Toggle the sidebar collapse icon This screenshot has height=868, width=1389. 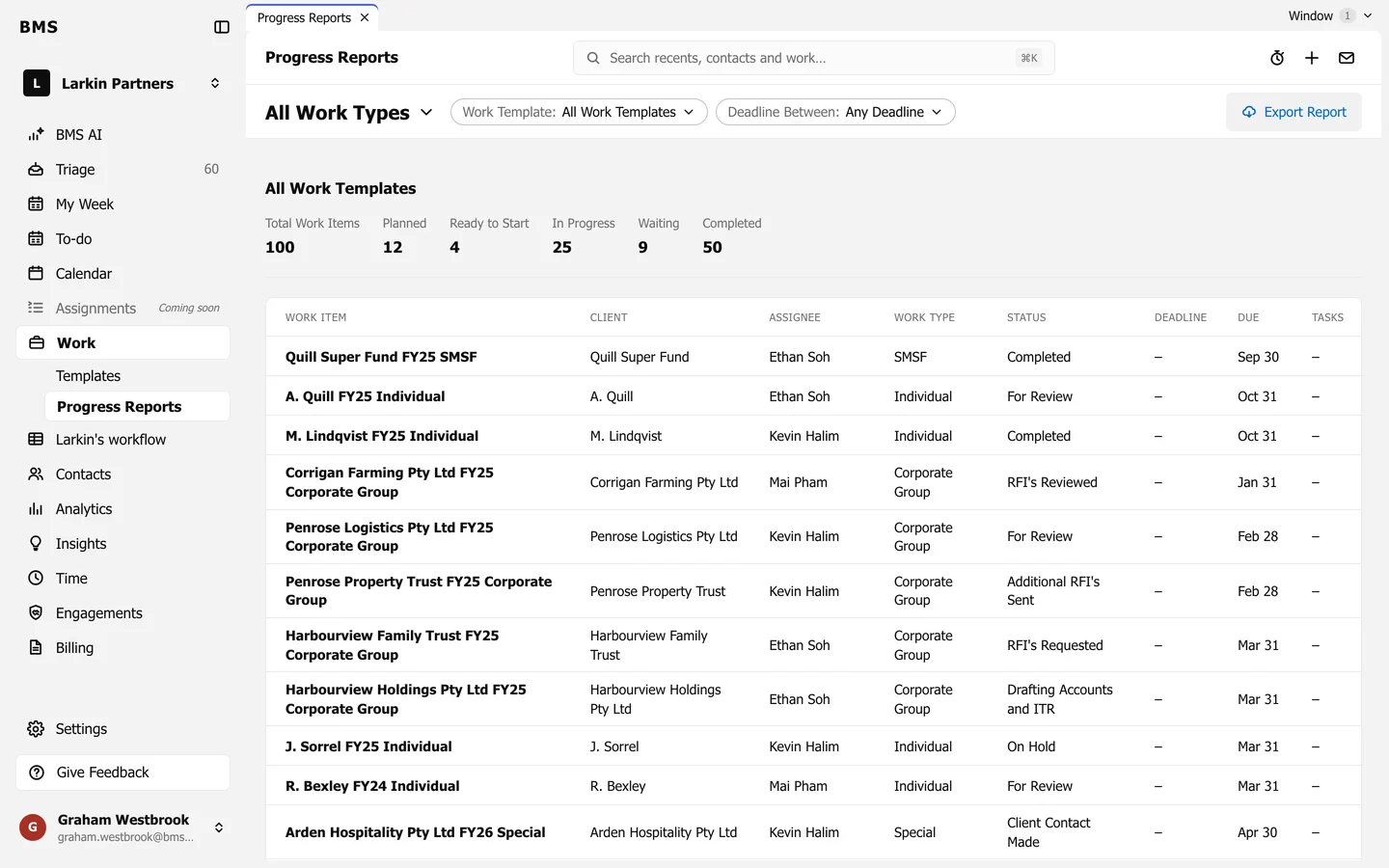(x=222, y=27)
